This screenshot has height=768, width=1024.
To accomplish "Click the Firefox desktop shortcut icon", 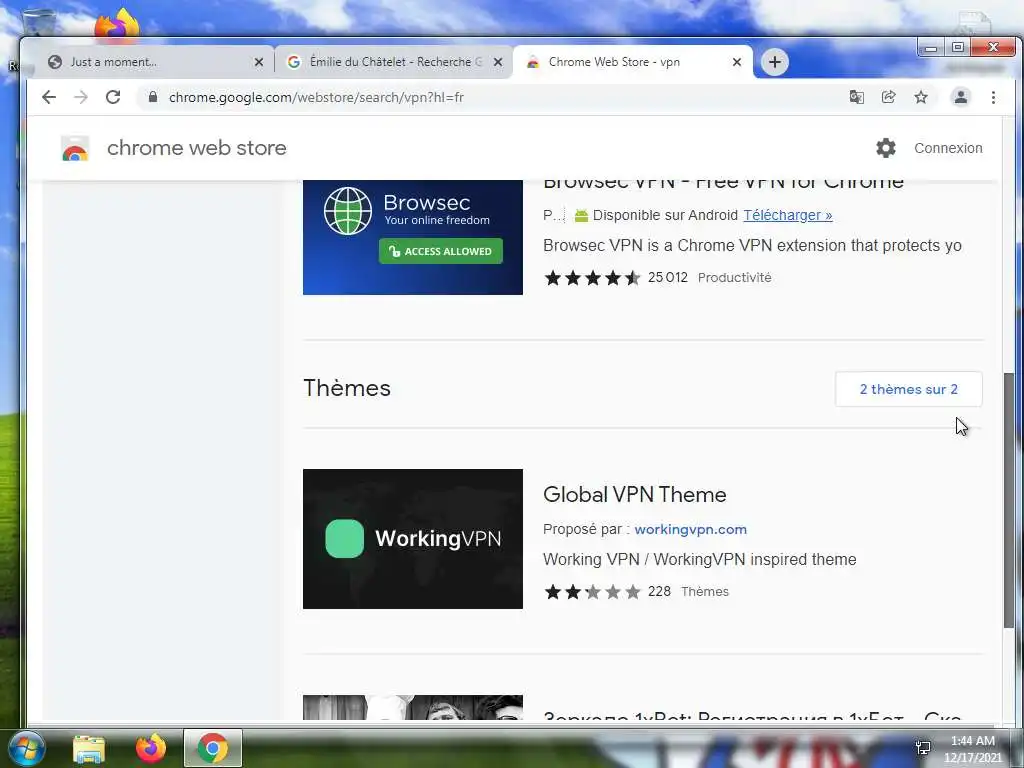I will [117, 24].
